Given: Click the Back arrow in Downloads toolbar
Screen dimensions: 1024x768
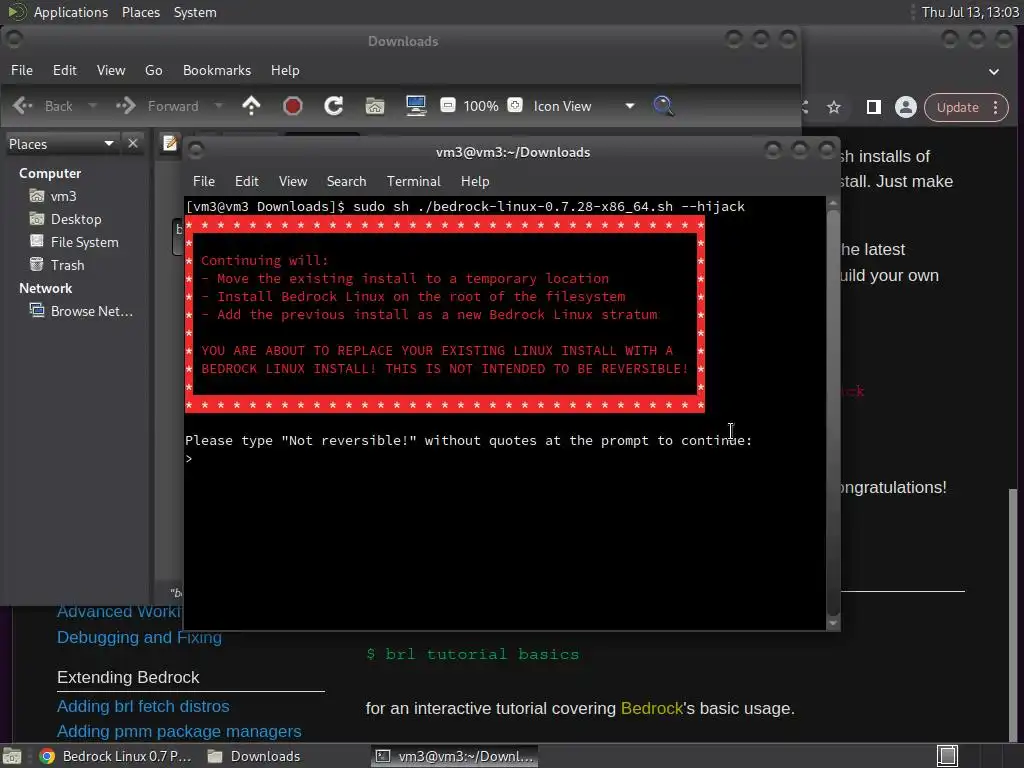Looking at the screenshot, I should pyautogui.click(x=24, y=106).
